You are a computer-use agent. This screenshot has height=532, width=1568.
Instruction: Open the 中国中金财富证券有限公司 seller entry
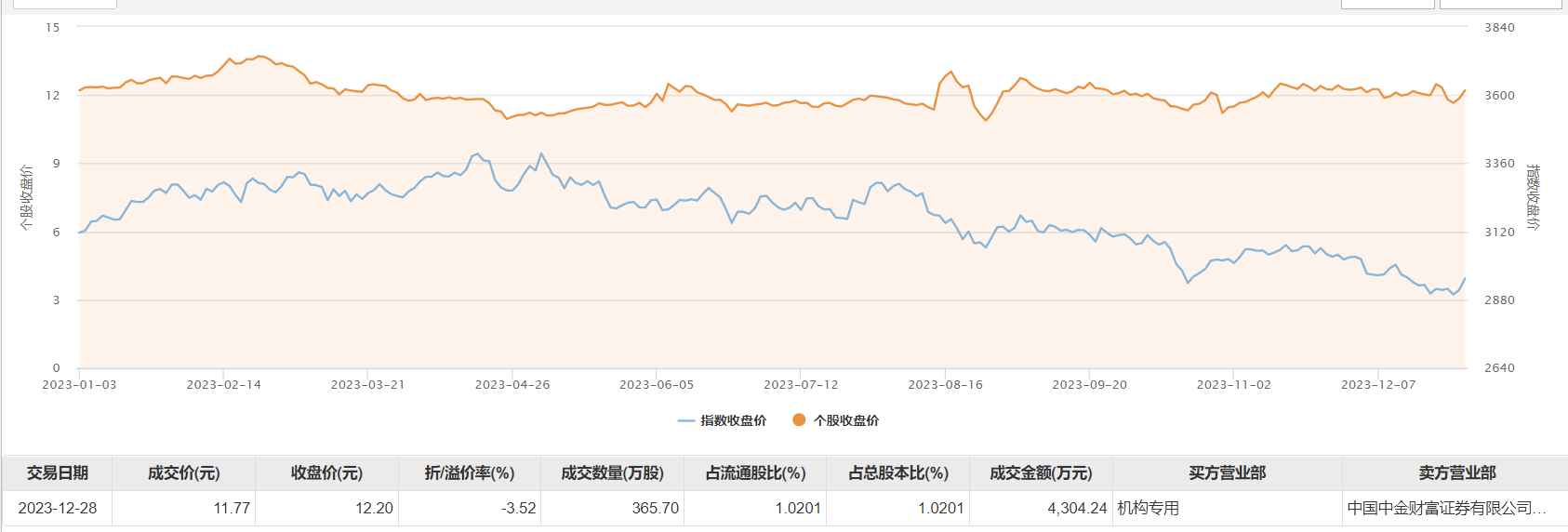pos(1446,508)
